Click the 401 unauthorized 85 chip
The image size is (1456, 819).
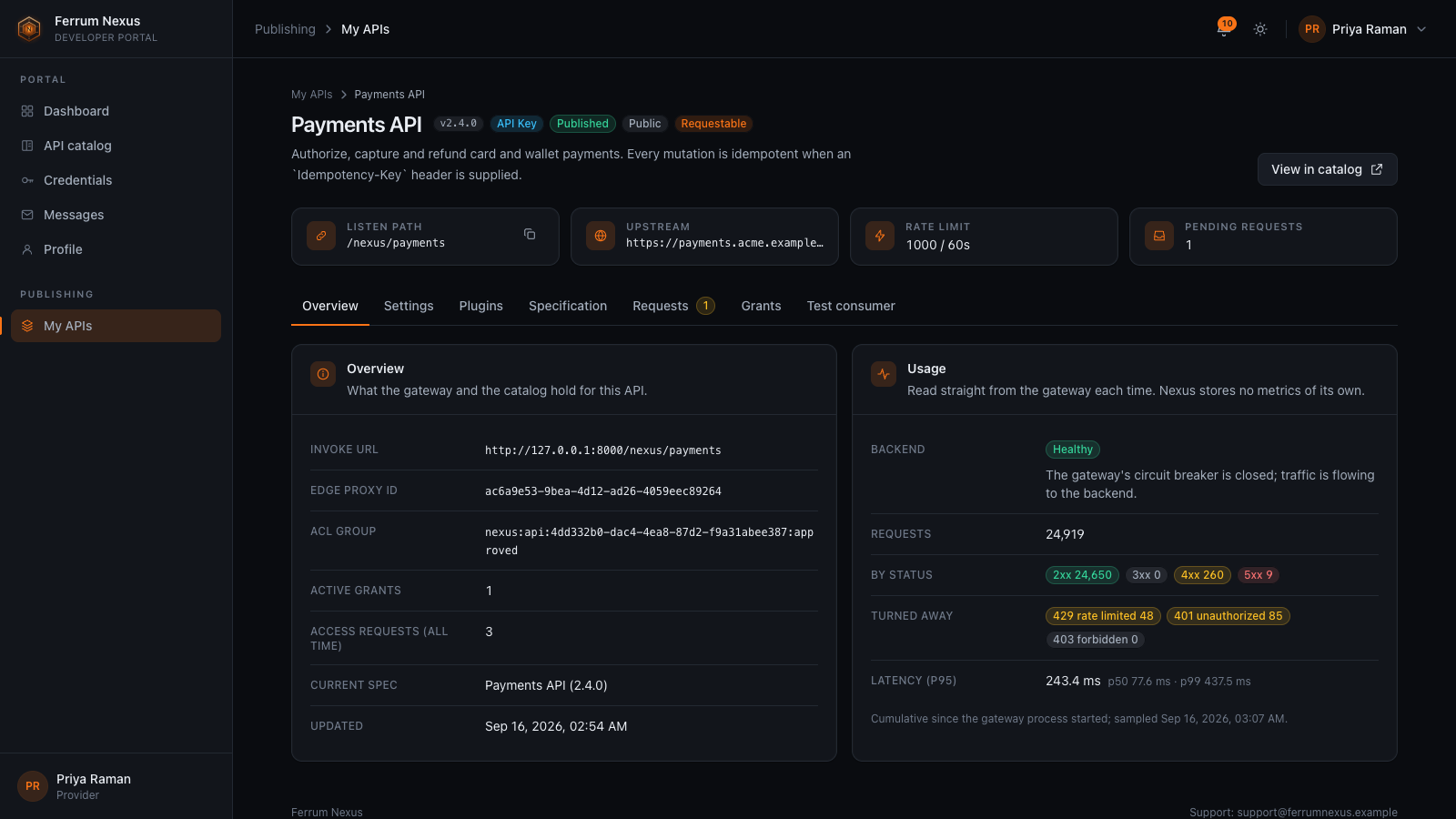click(1228, 616)
